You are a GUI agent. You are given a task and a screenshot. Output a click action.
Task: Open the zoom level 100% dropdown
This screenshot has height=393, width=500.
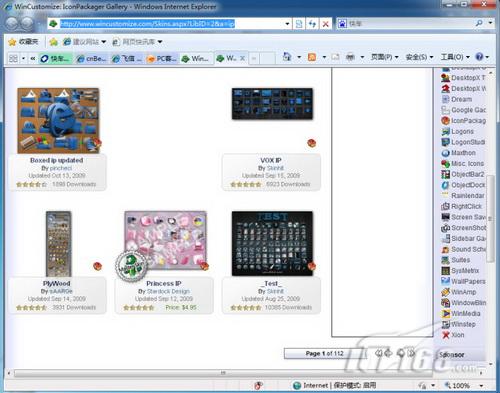tap(481, 386)
